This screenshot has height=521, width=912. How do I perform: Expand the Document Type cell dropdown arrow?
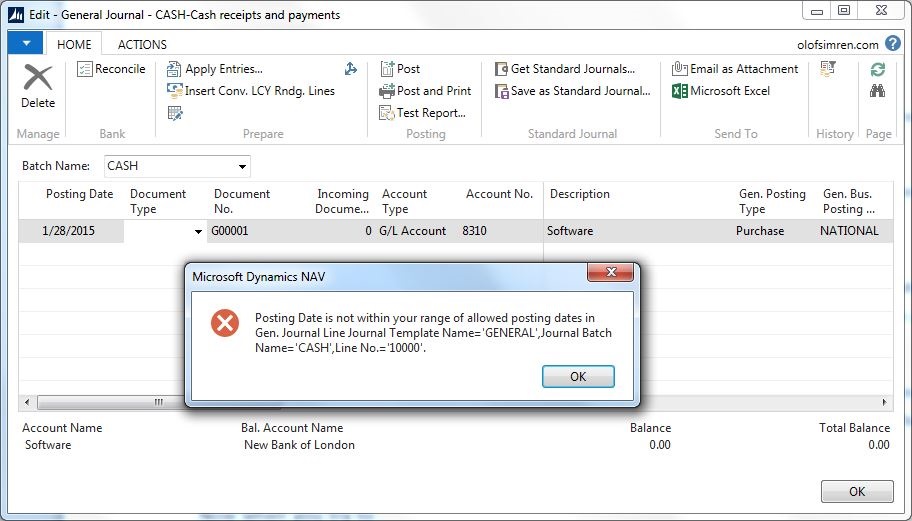tap(198, 231)
